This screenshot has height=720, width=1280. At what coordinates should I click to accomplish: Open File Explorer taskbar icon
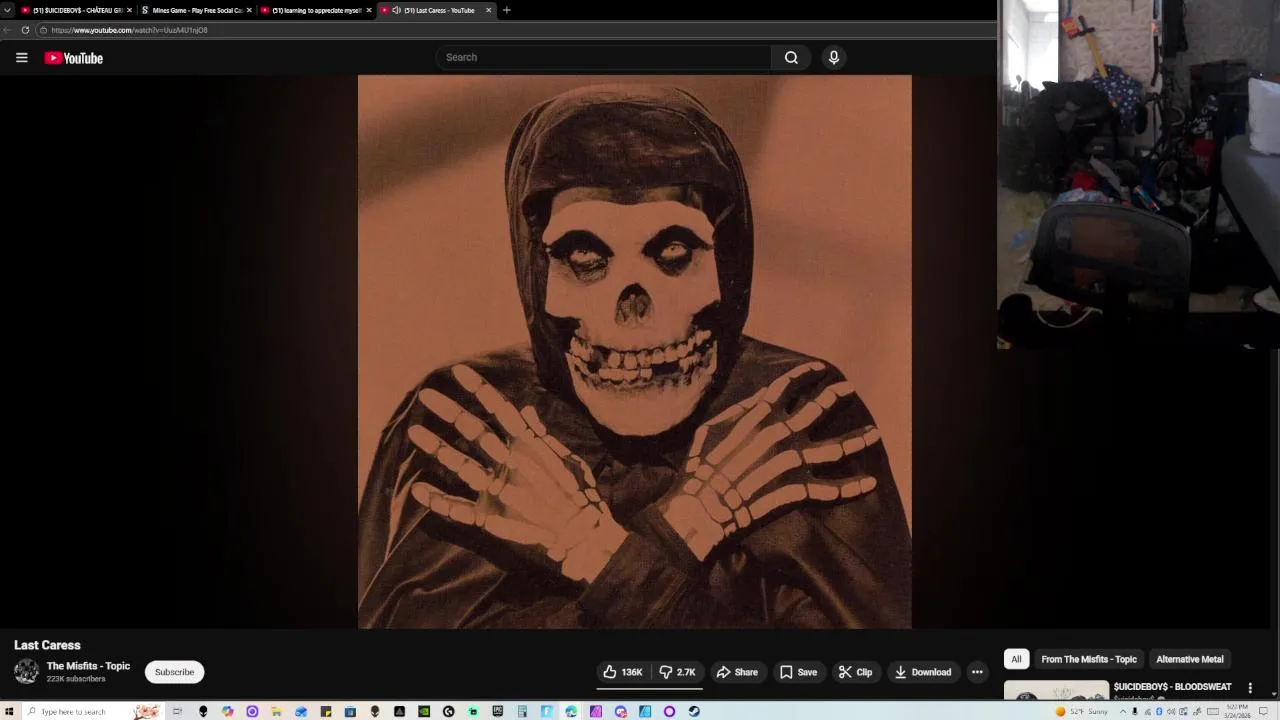pyautogui.click(x=276, y=711)
